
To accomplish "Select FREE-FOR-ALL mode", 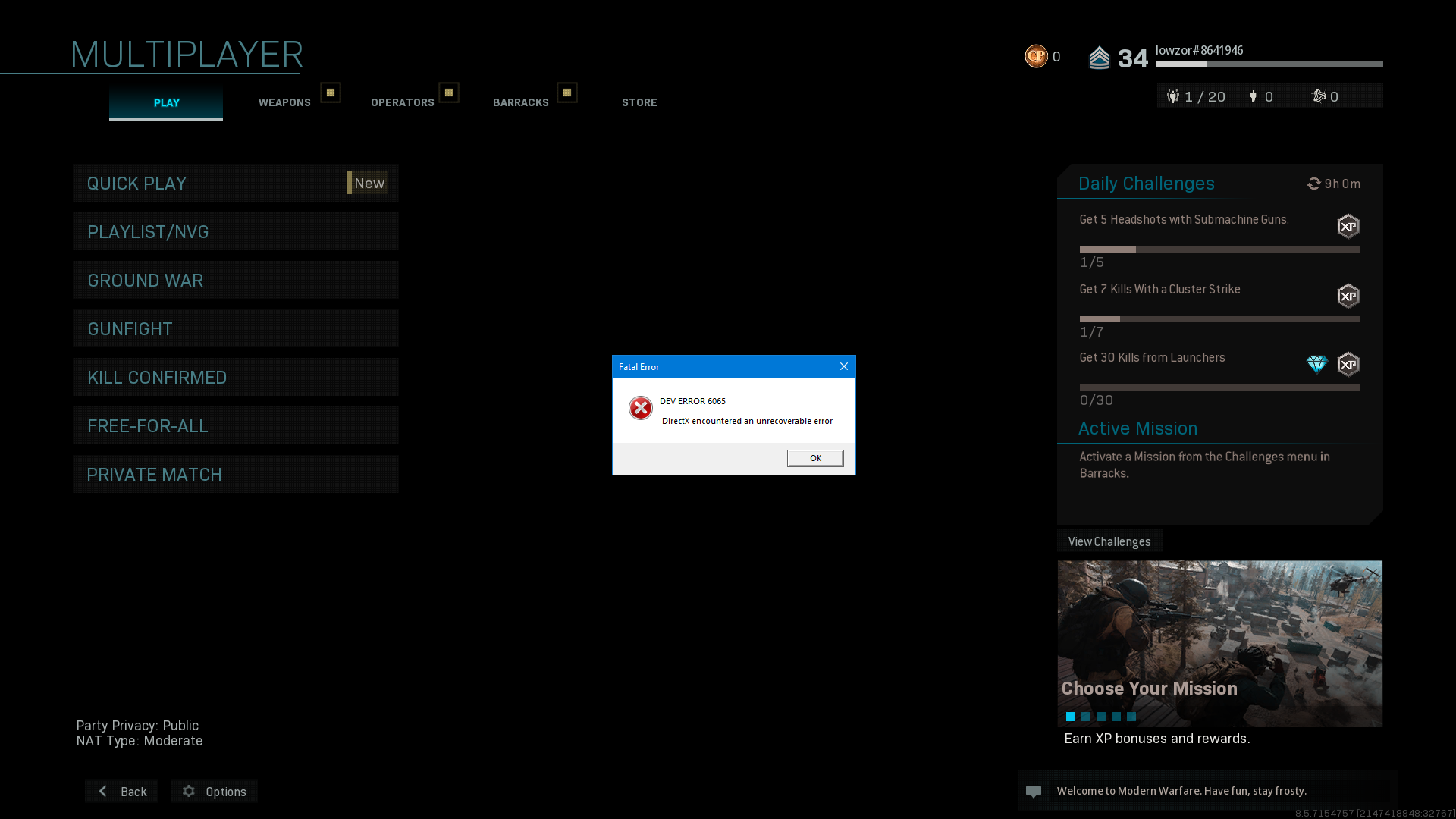I will point(236,425).
